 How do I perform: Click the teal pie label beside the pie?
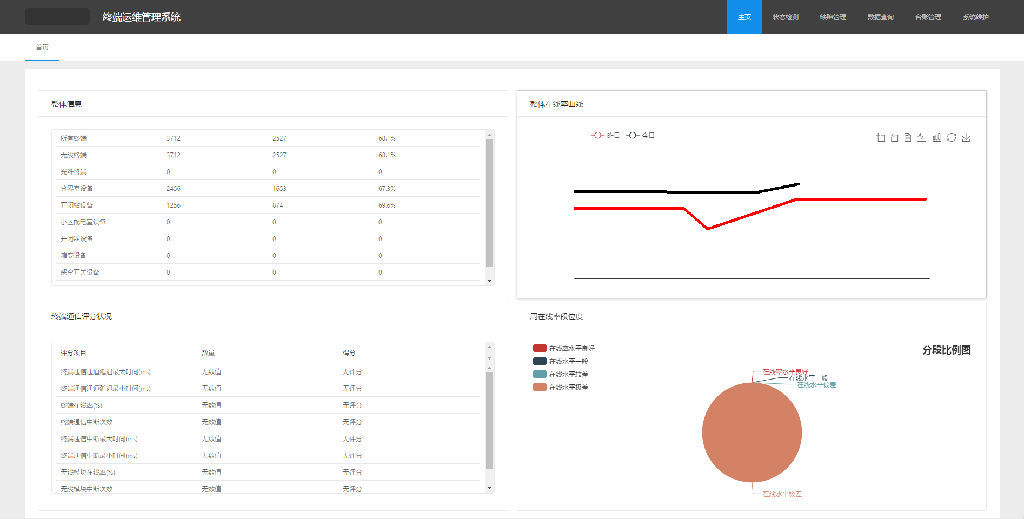click(x=816, y=385)
